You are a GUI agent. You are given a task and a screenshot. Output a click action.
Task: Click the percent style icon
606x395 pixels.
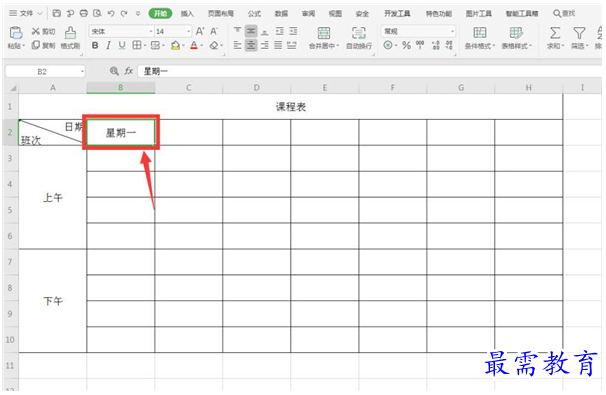406,46
